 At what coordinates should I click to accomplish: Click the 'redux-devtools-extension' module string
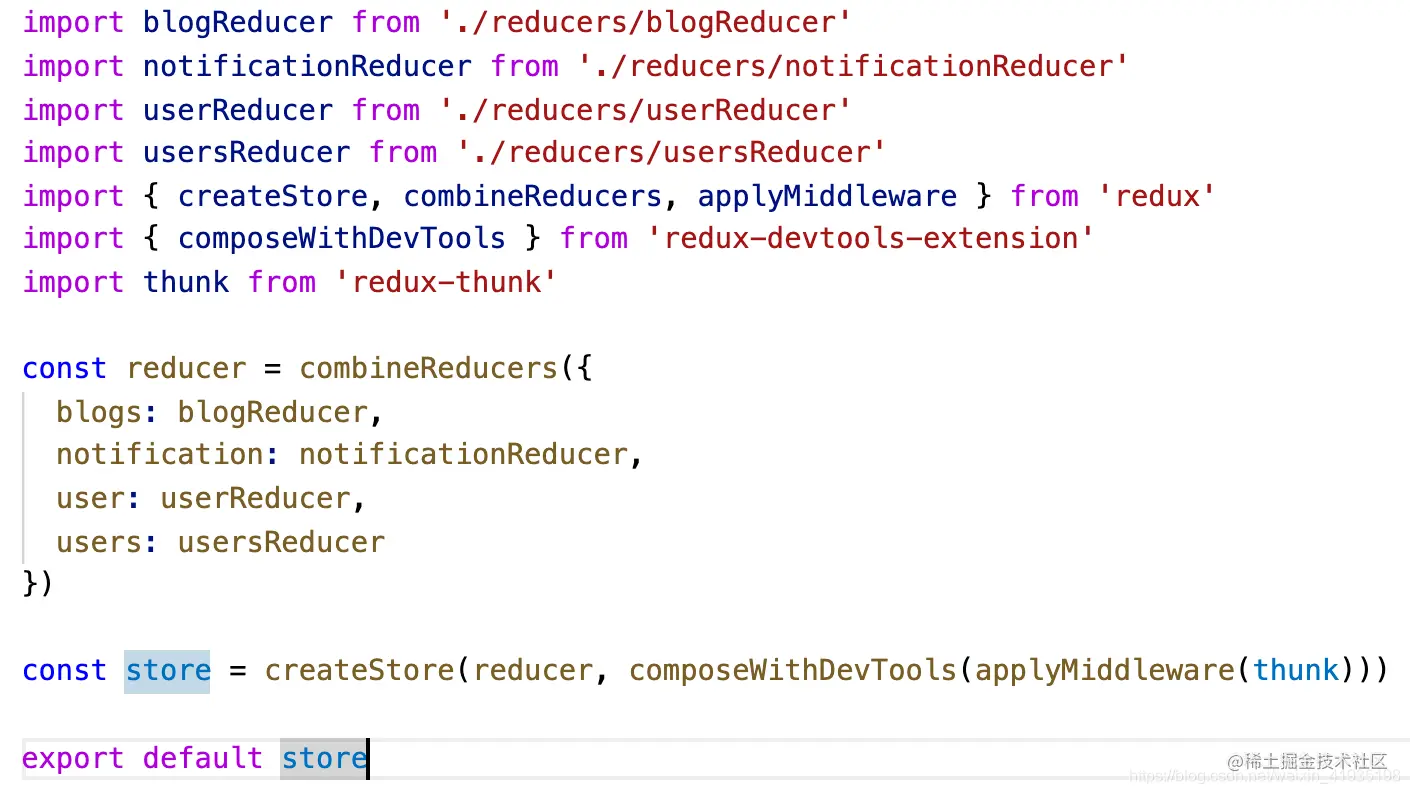(x=870, y=239)
